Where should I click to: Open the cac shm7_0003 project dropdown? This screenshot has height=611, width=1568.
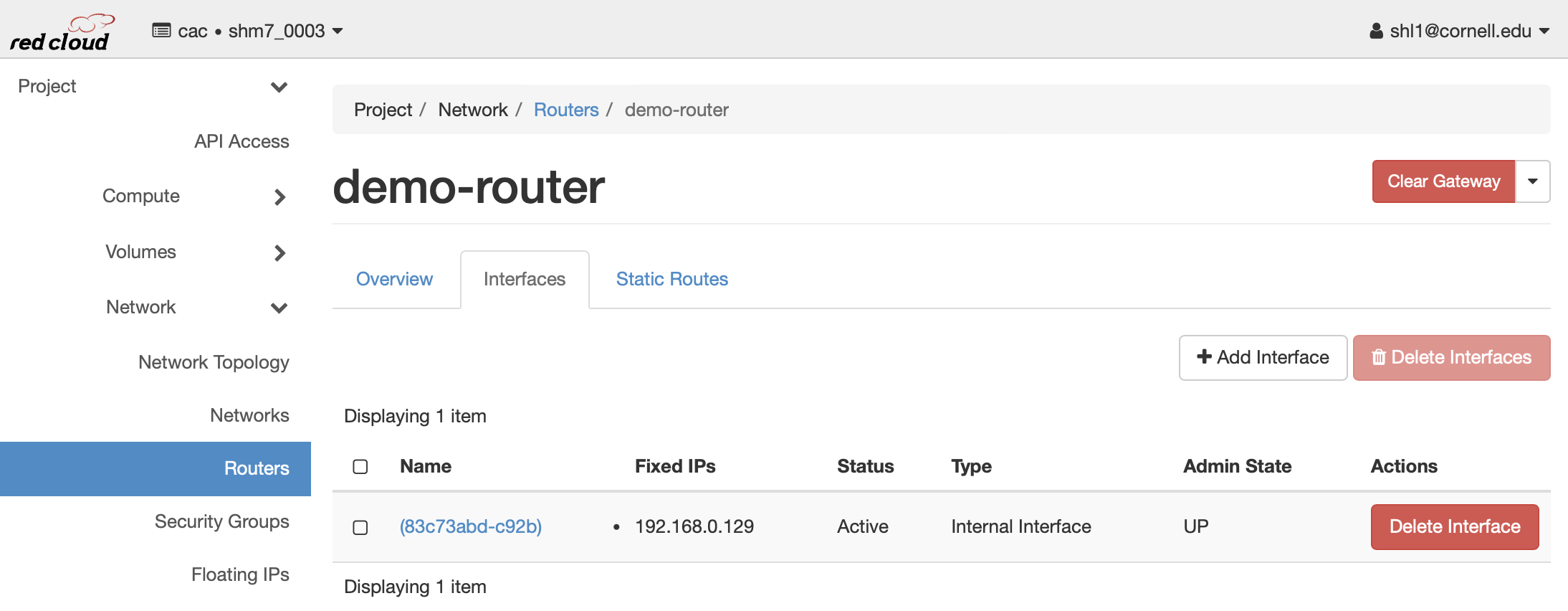pos(248,31)
